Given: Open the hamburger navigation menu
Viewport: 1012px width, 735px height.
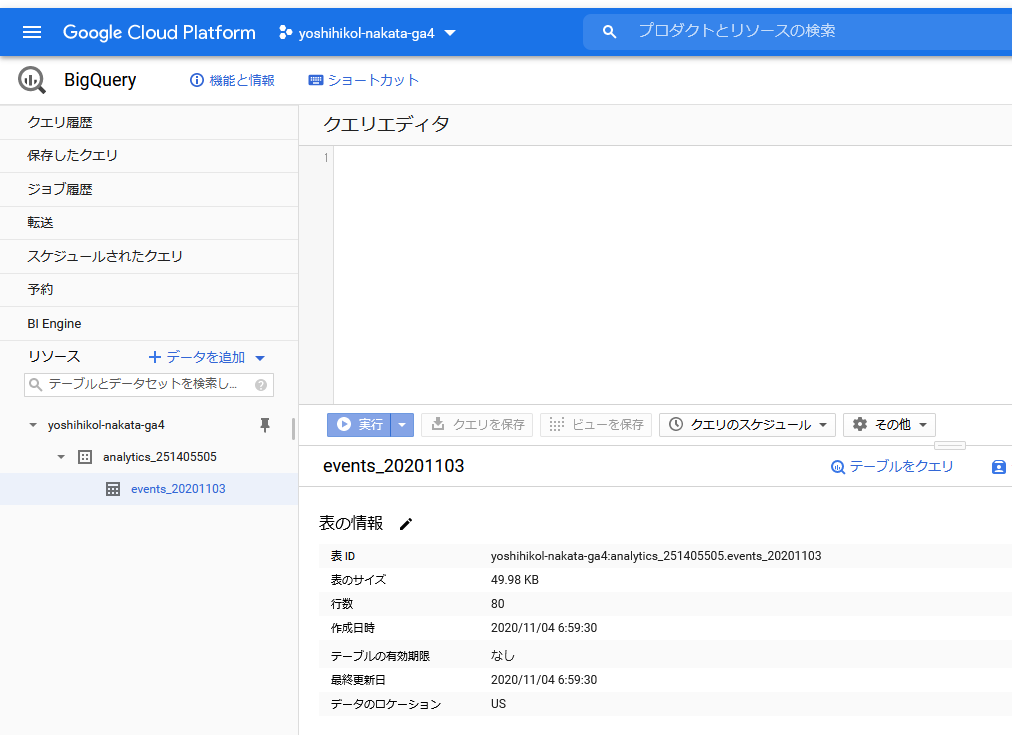Looking at the screenshot, I should tap(32, 32).
